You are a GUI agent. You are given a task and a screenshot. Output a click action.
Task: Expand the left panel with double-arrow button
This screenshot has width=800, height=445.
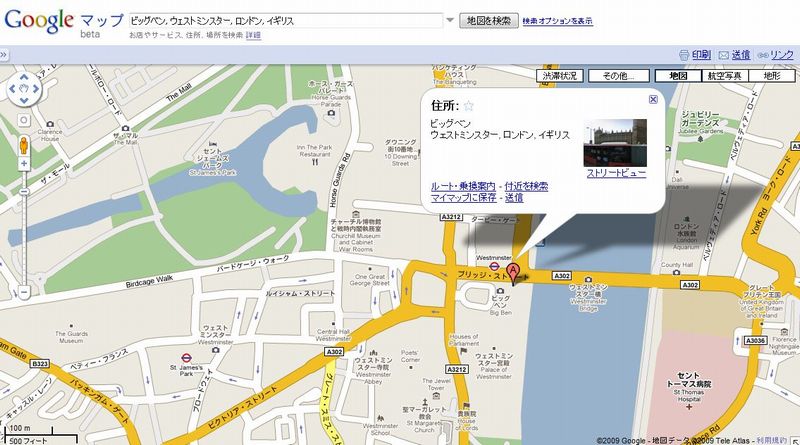click(x=4, y=55)
